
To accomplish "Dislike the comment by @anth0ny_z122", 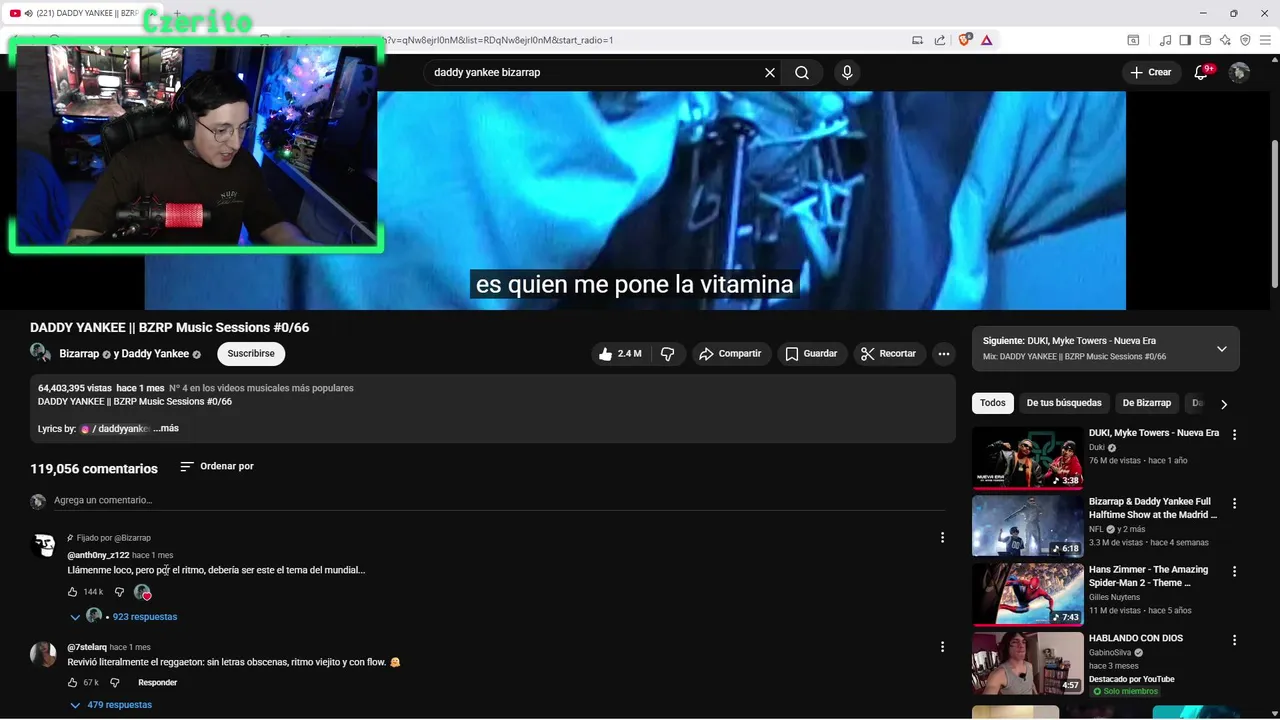I will point(119,592).
